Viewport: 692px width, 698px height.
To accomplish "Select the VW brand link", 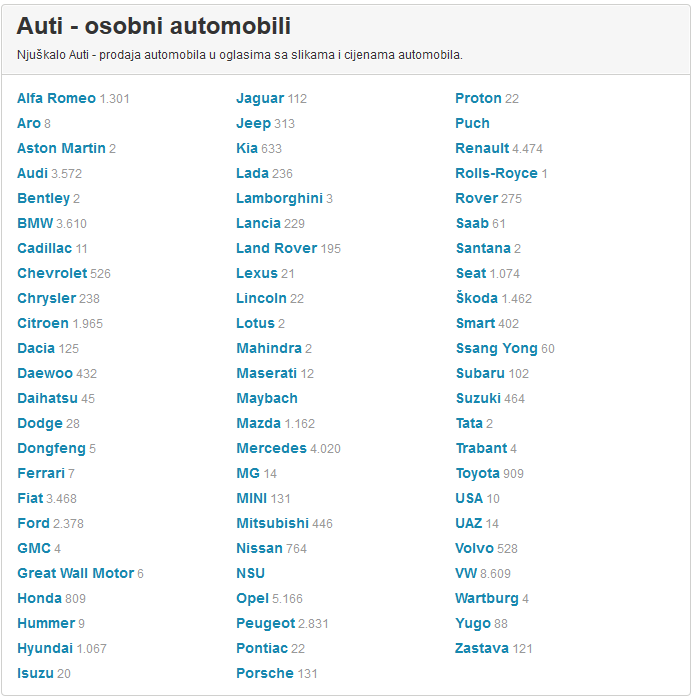I will [x=466, y=573].
